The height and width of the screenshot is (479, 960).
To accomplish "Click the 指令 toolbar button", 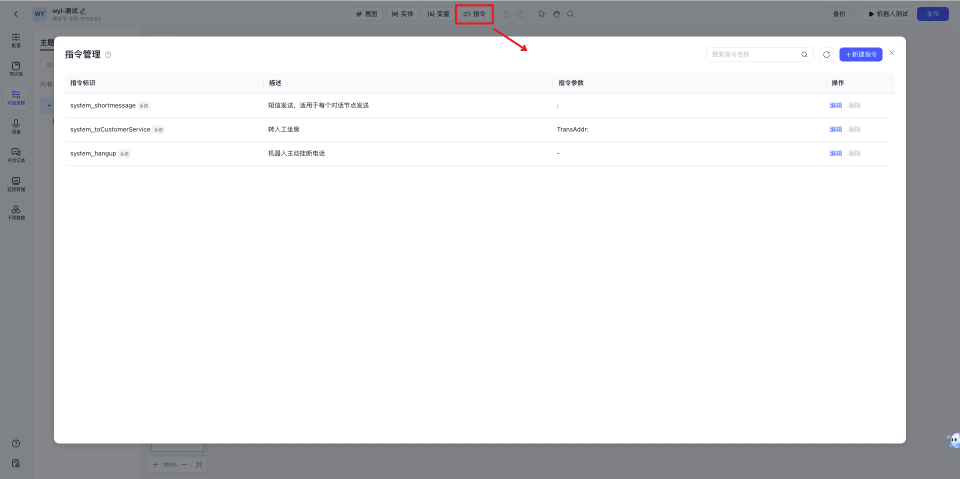I will [x=474, y=14].
